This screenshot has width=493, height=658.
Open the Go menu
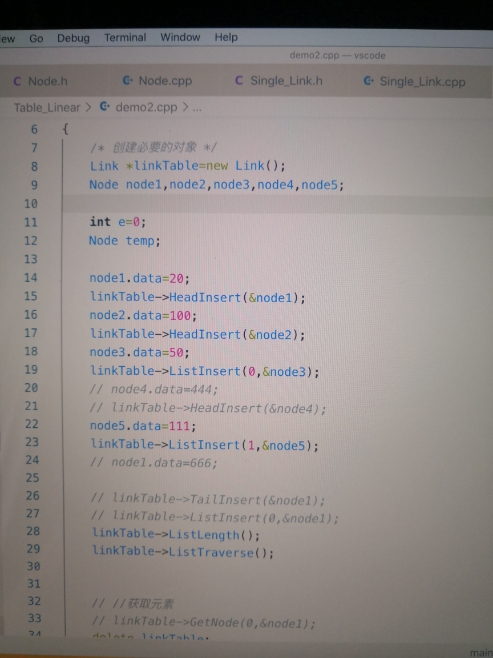[x=36, y=39]
